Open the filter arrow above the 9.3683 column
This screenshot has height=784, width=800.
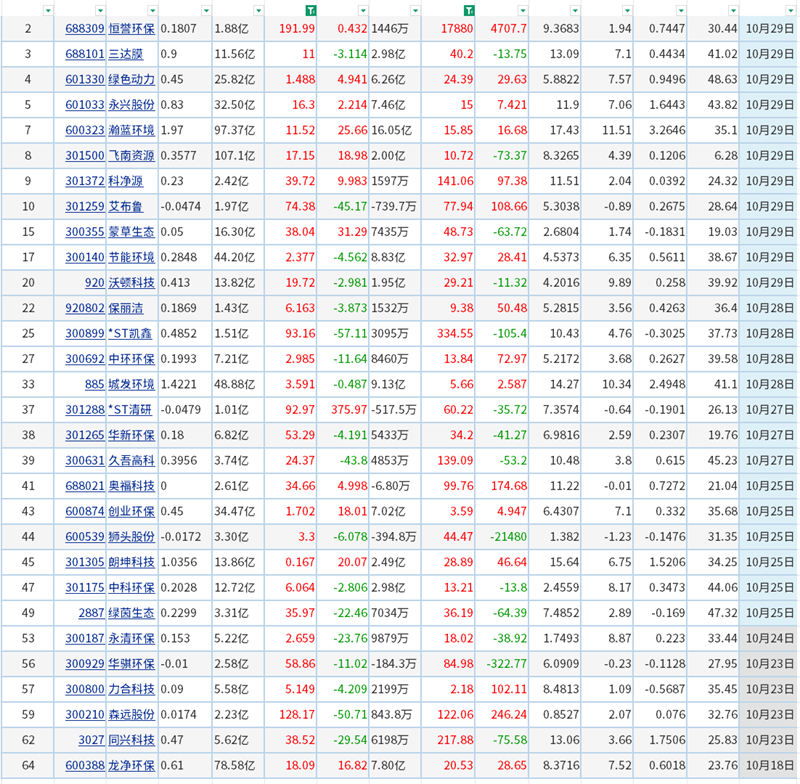click(577, 10)
